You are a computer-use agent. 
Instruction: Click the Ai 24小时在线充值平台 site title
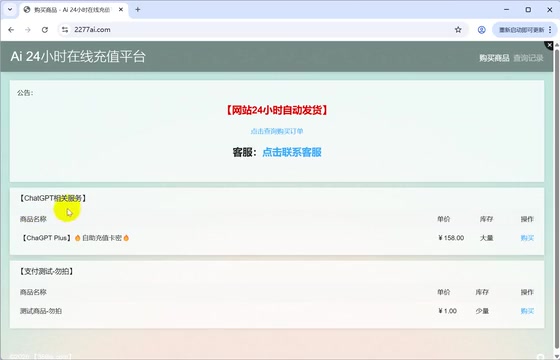tap(78, 56)
